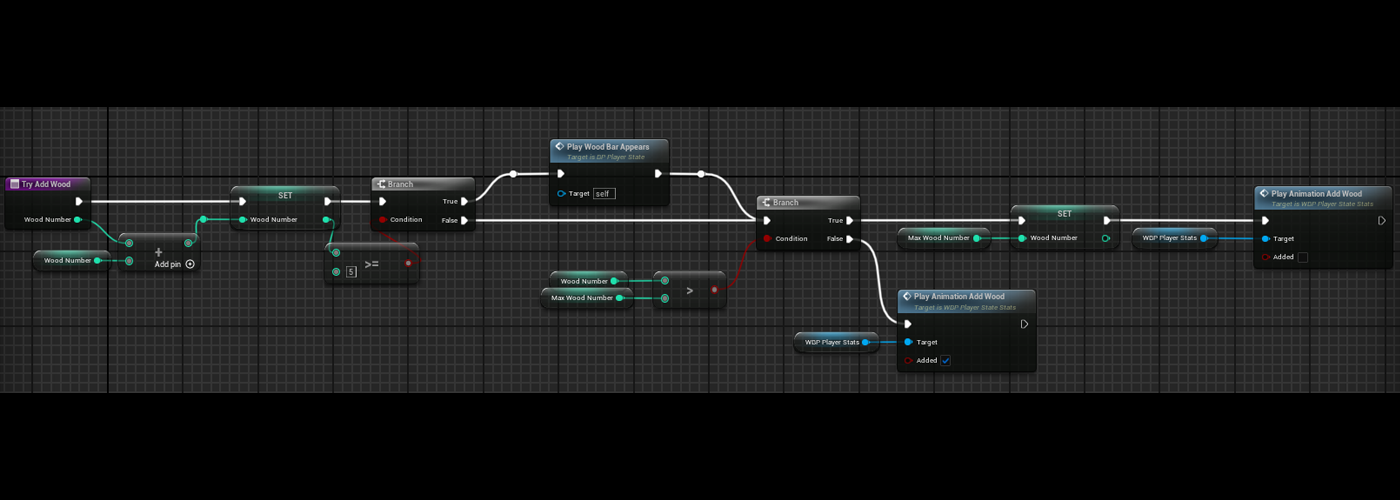Image resolution: width=1400 pixels, height=500 pixels.
Task: Click the self Target field
Action: coord(604,193)
